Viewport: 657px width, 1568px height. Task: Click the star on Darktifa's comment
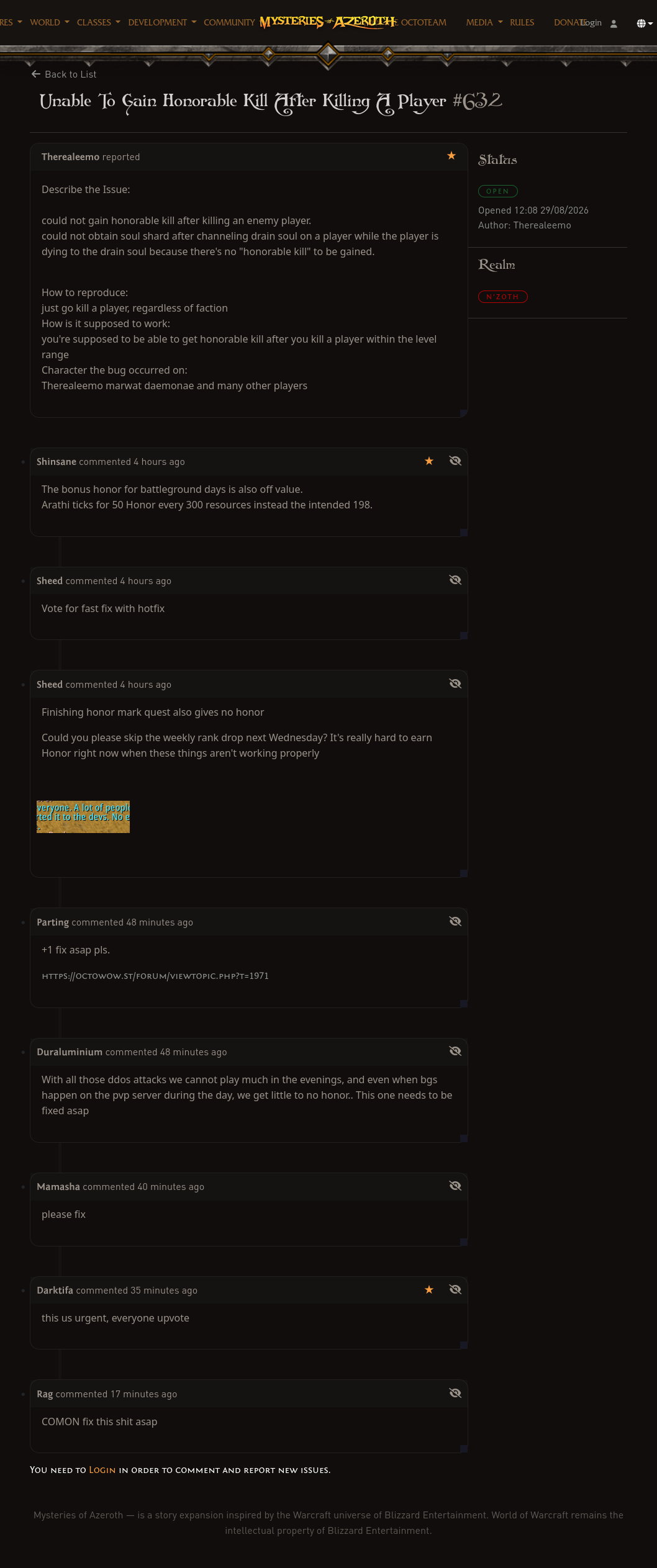(x=429, y=1289)
